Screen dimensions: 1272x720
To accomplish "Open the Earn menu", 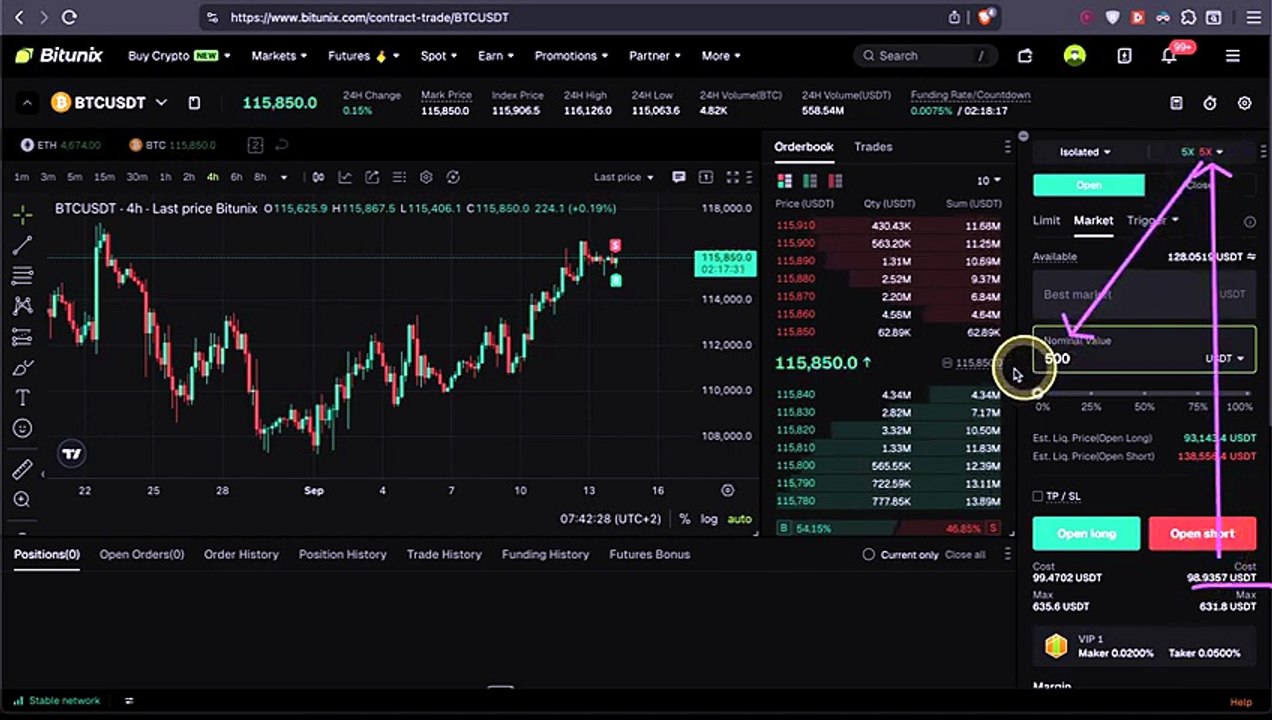I will [x=496, y=56].
